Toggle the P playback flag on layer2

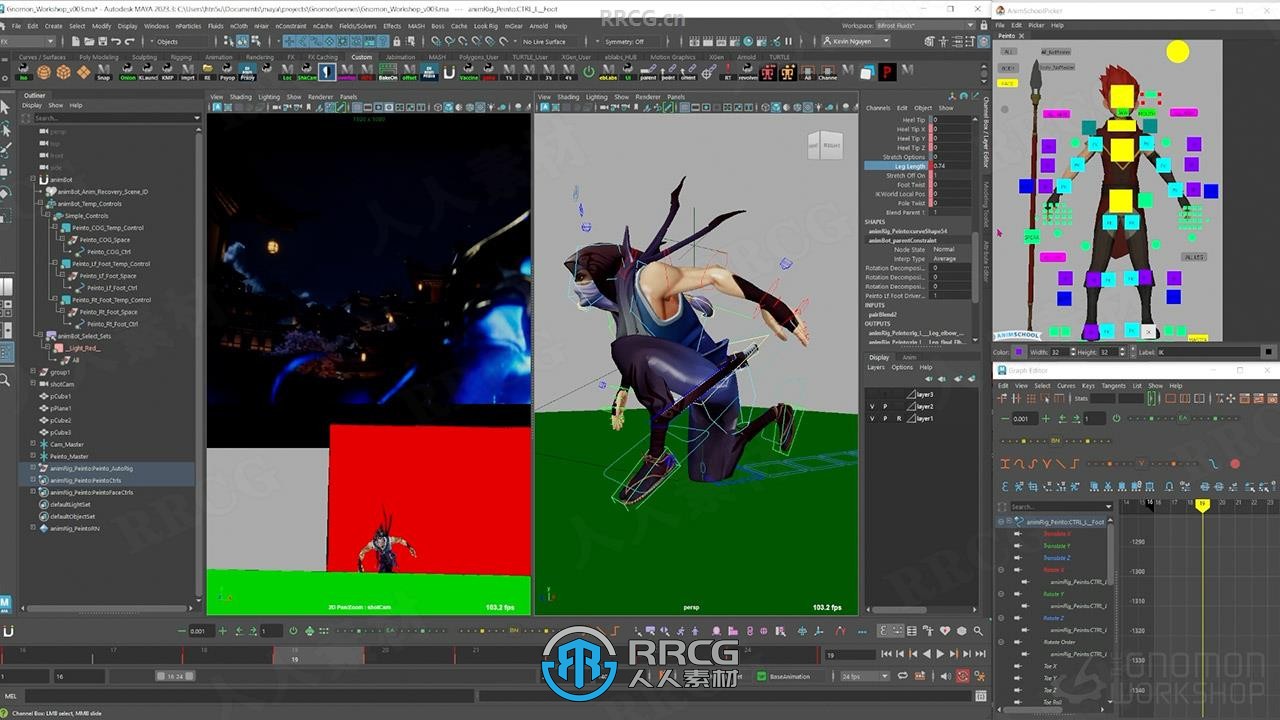coord(885,406)
